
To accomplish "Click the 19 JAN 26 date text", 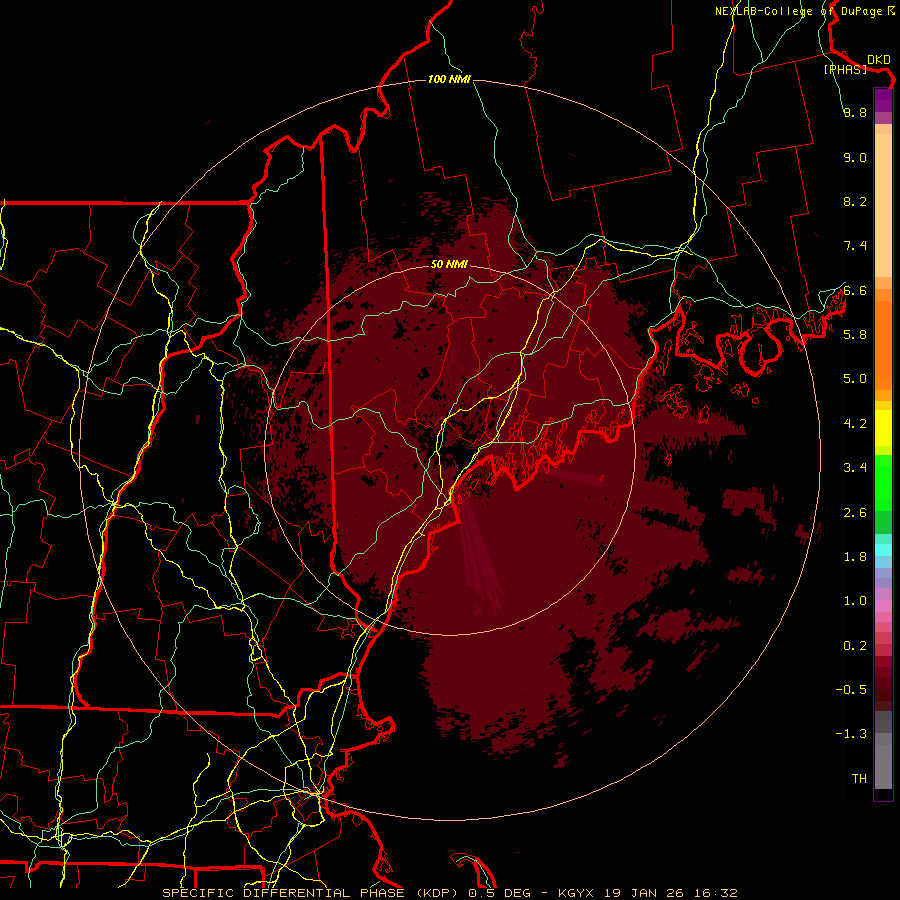I will click(x=643, y=893).
